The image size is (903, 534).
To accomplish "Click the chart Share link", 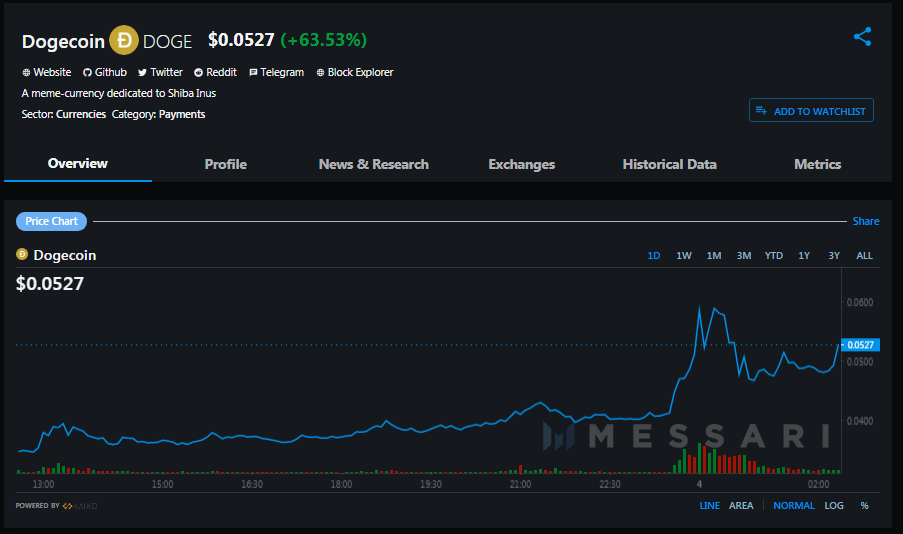I will (866, 221).
